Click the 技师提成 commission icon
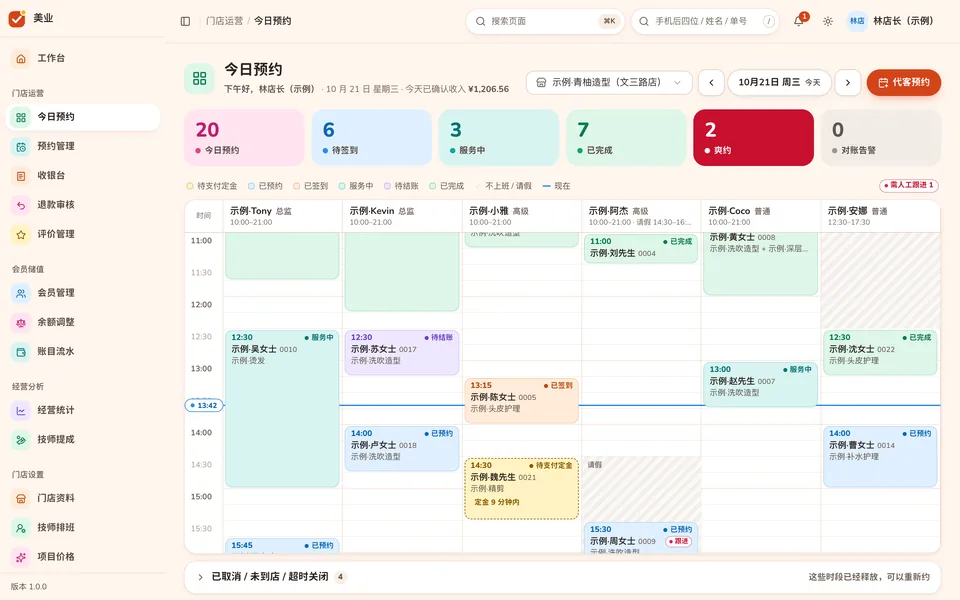 [x=21, y=440]
